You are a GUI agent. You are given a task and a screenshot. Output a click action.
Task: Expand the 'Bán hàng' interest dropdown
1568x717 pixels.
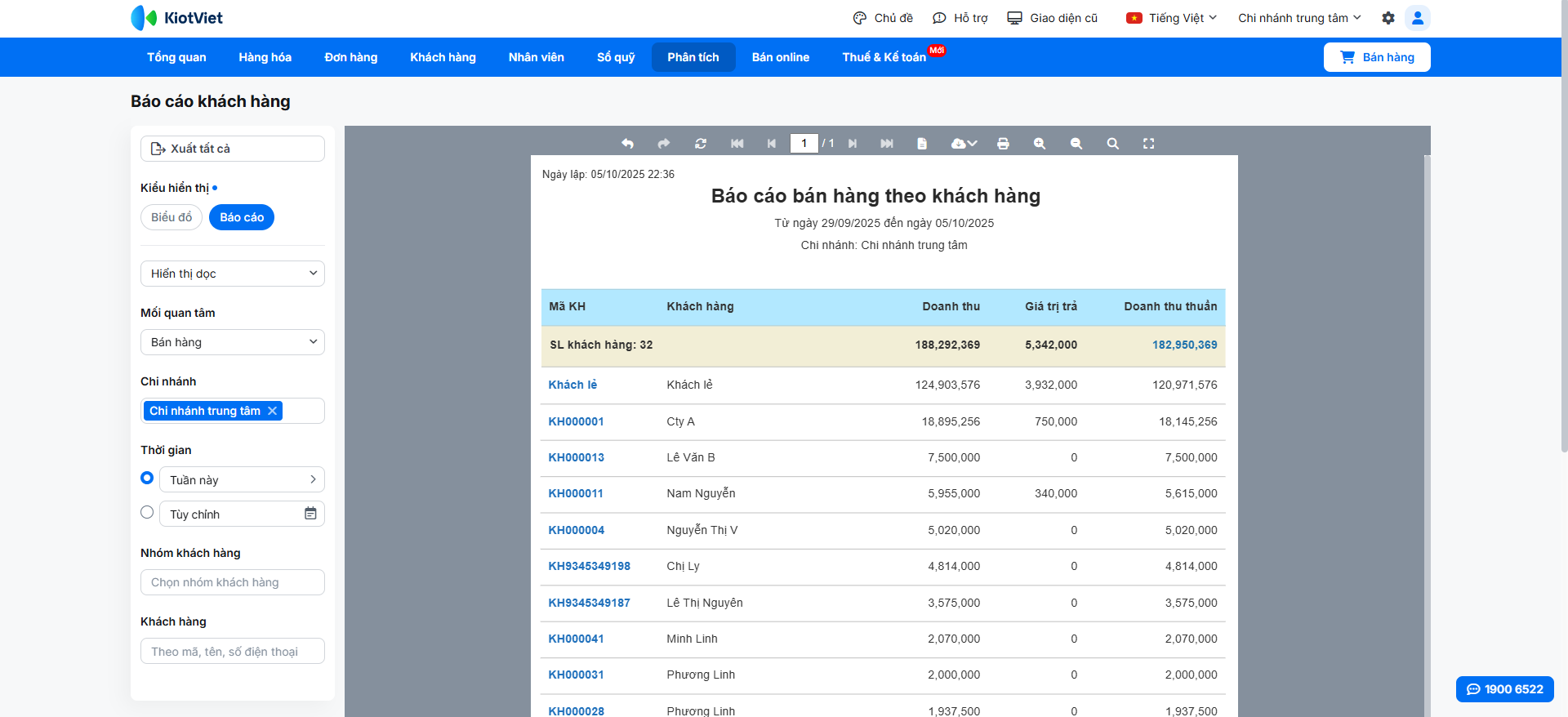pos(233,342)
